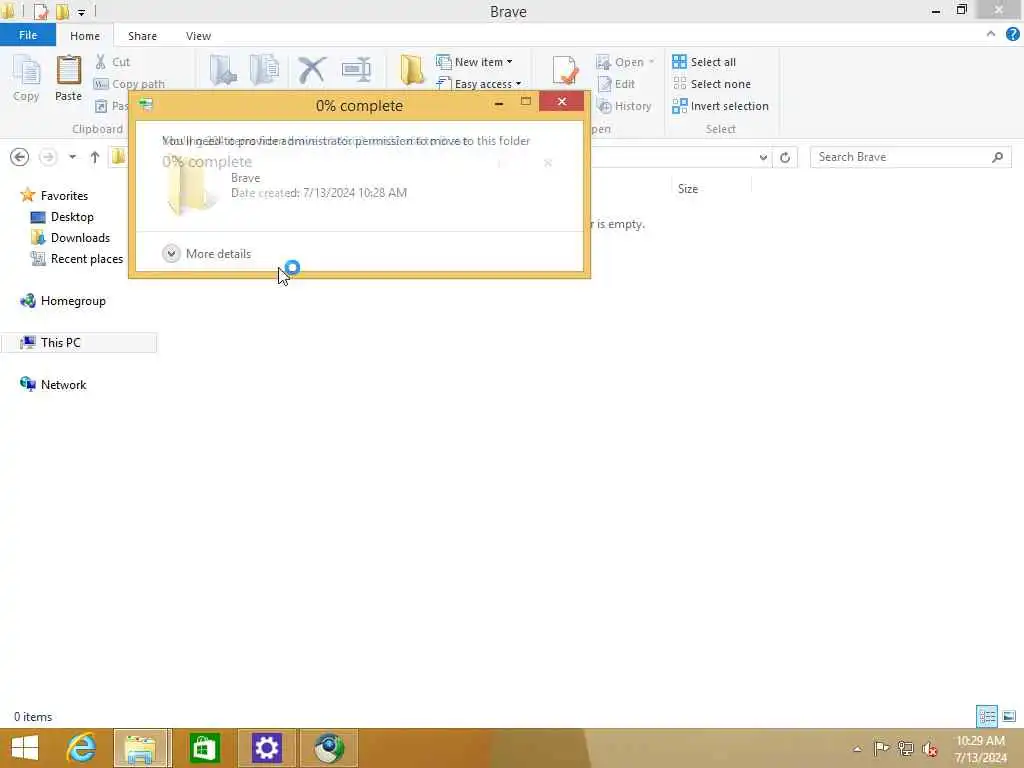Screen dimensions: 1024x768
Task: Click the History command in the ribbon
Action: pos(624,106)
